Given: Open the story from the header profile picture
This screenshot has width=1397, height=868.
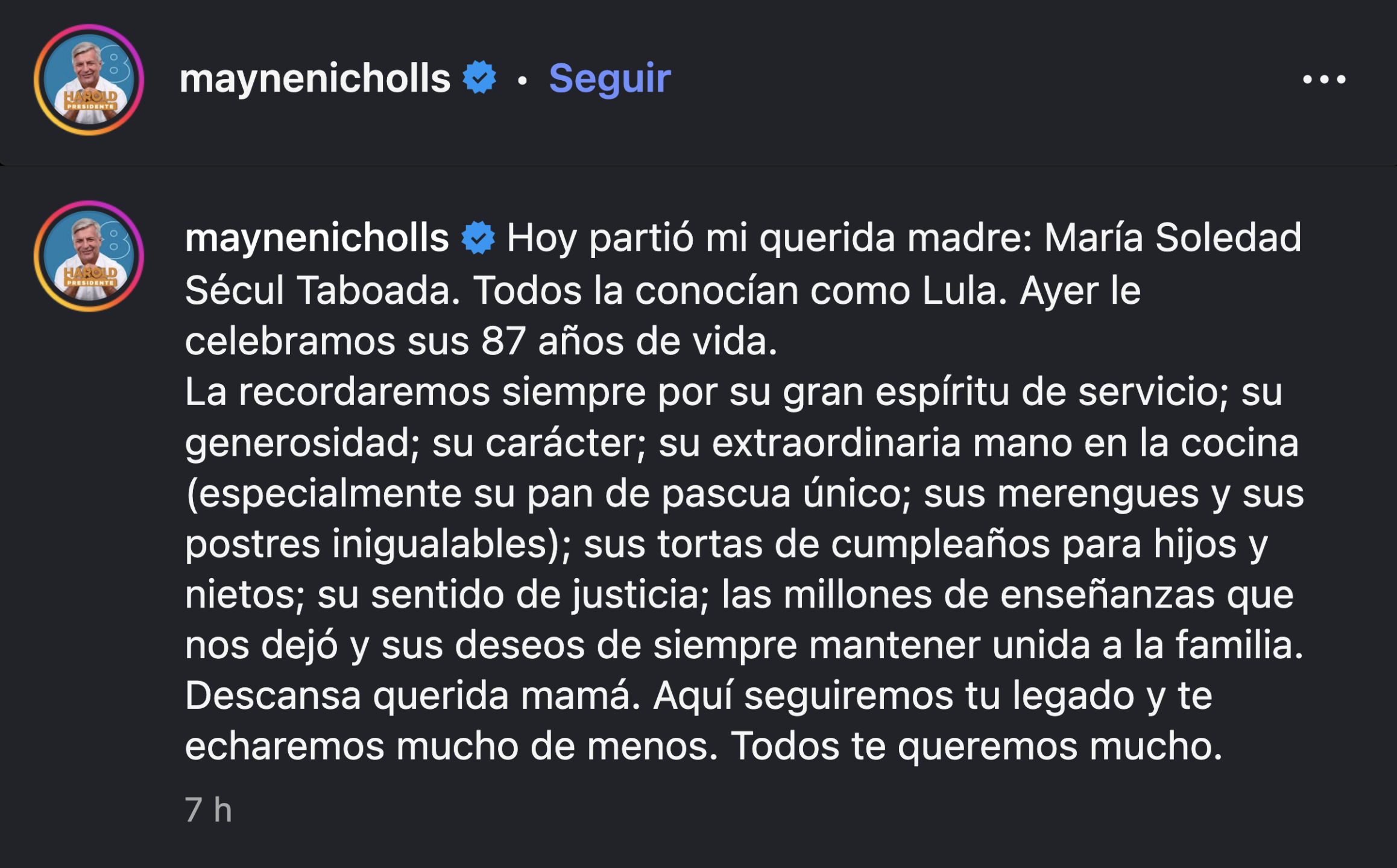Looking at the screenshot, I should (x=89, y=80).
